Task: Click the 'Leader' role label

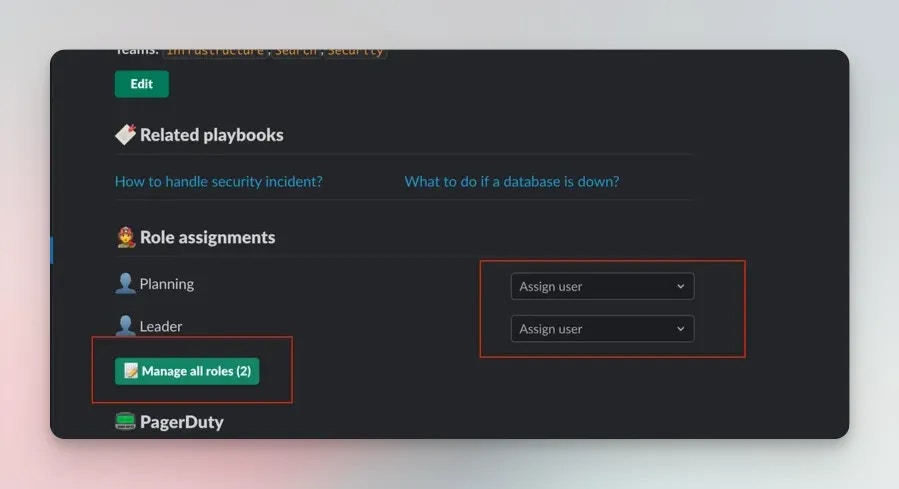Action: click(161, 326)
